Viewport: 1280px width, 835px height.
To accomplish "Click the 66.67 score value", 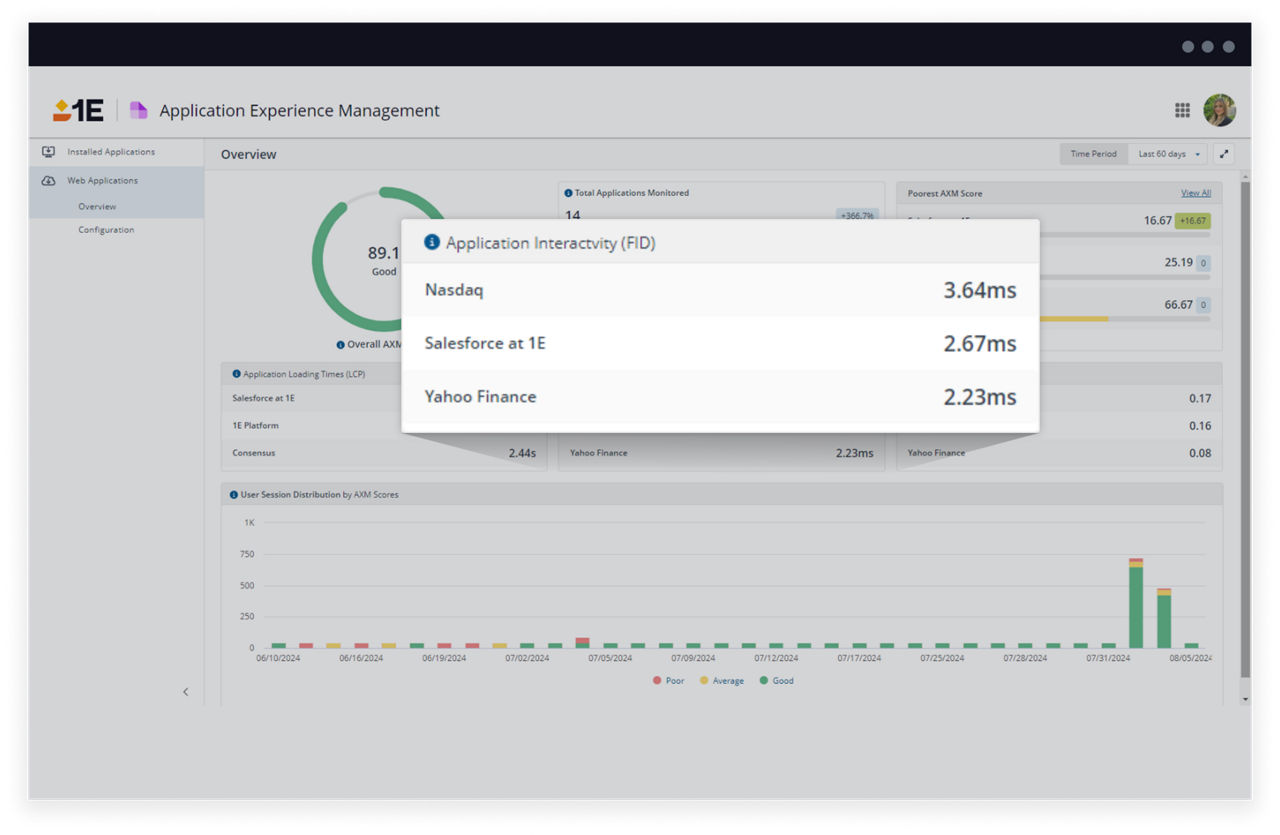I will click(1178, 304).
